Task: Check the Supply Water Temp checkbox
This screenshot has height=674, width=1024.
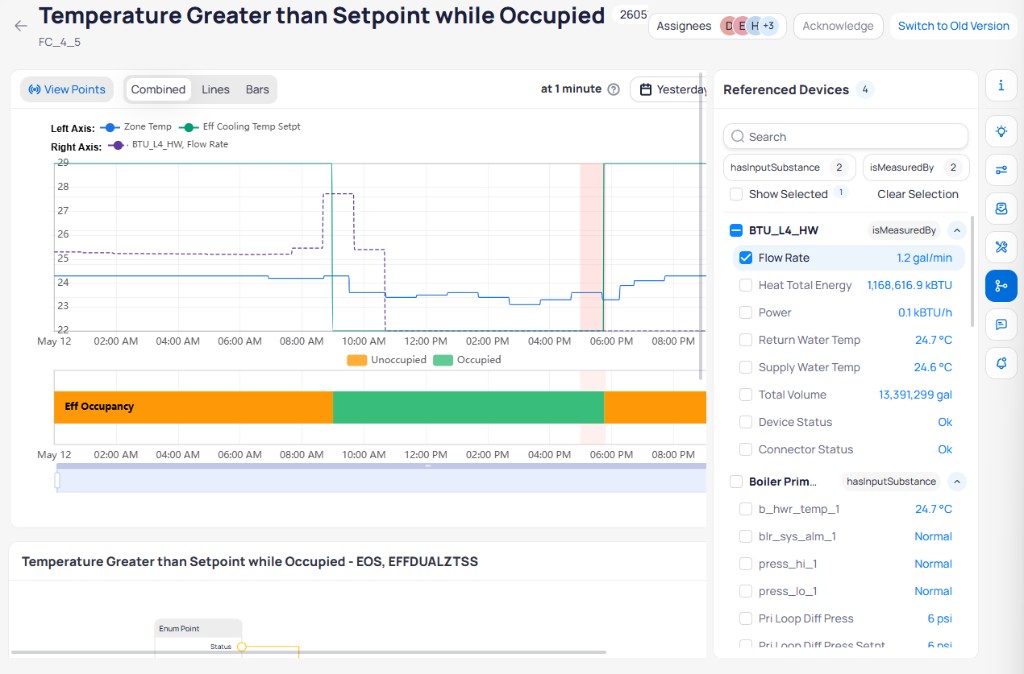Action: pos(745,367)
